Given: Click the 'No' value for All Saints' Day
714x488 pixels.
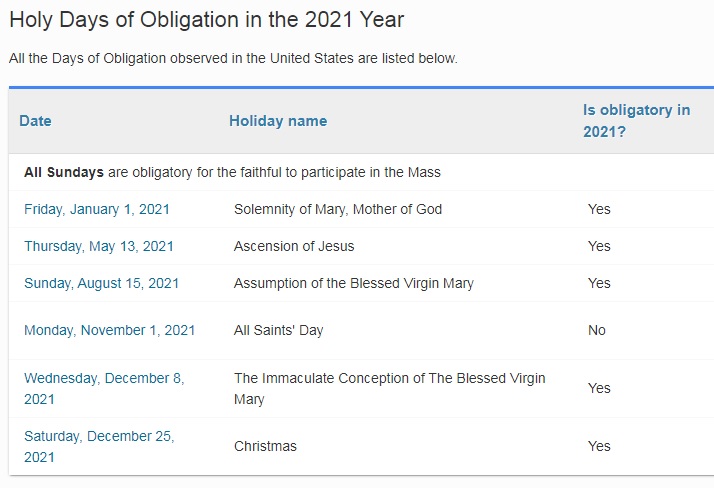Looking at the screenshot, I should pos(597,330).
